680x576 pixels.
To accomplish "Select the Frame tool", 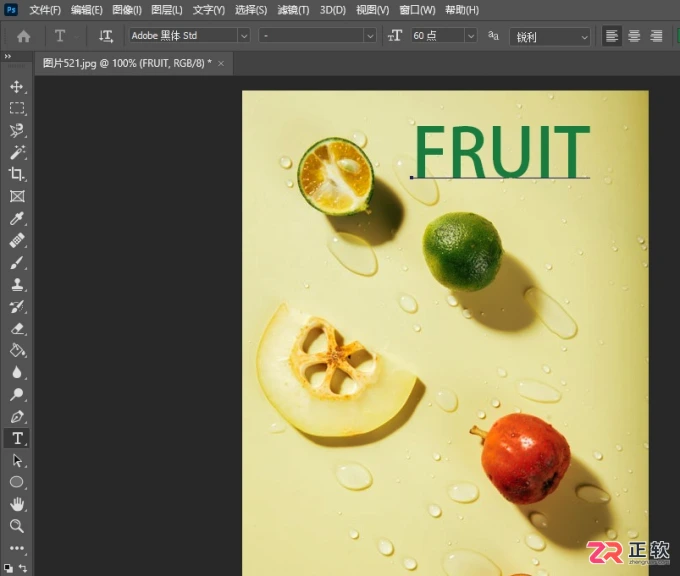I will 17,196.
